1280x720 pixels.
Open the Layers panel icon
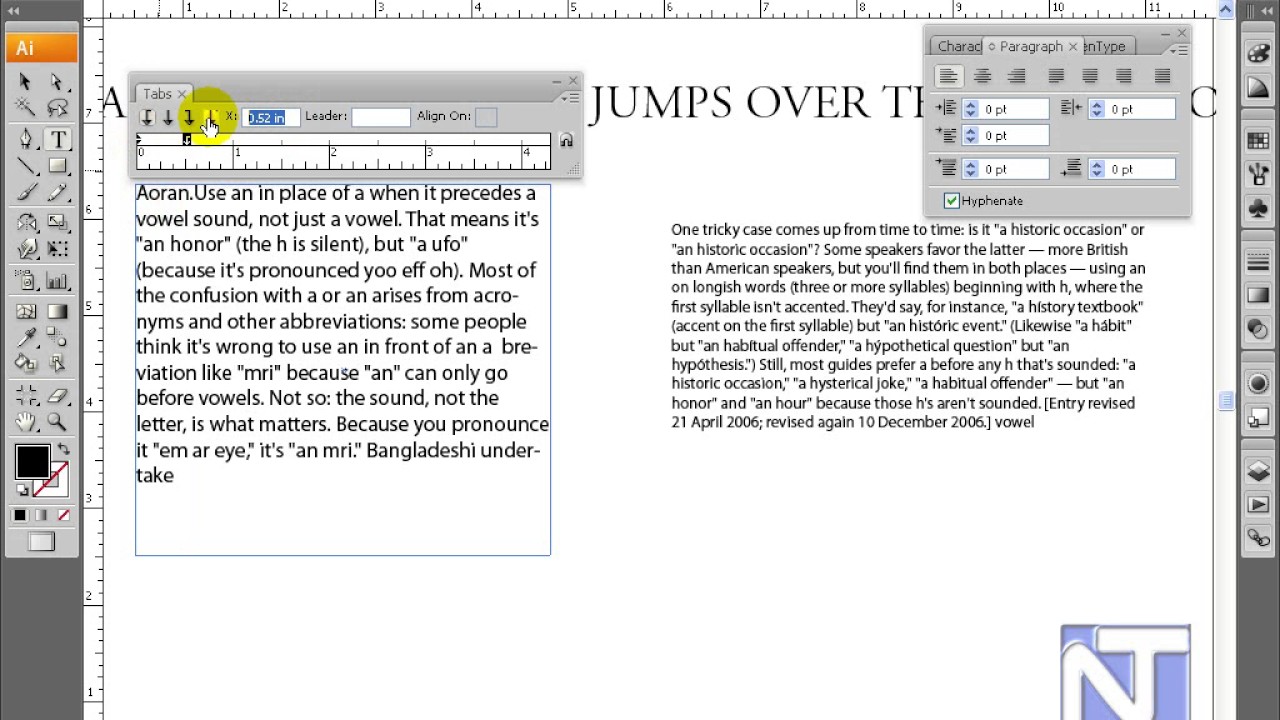[1258, 471]
